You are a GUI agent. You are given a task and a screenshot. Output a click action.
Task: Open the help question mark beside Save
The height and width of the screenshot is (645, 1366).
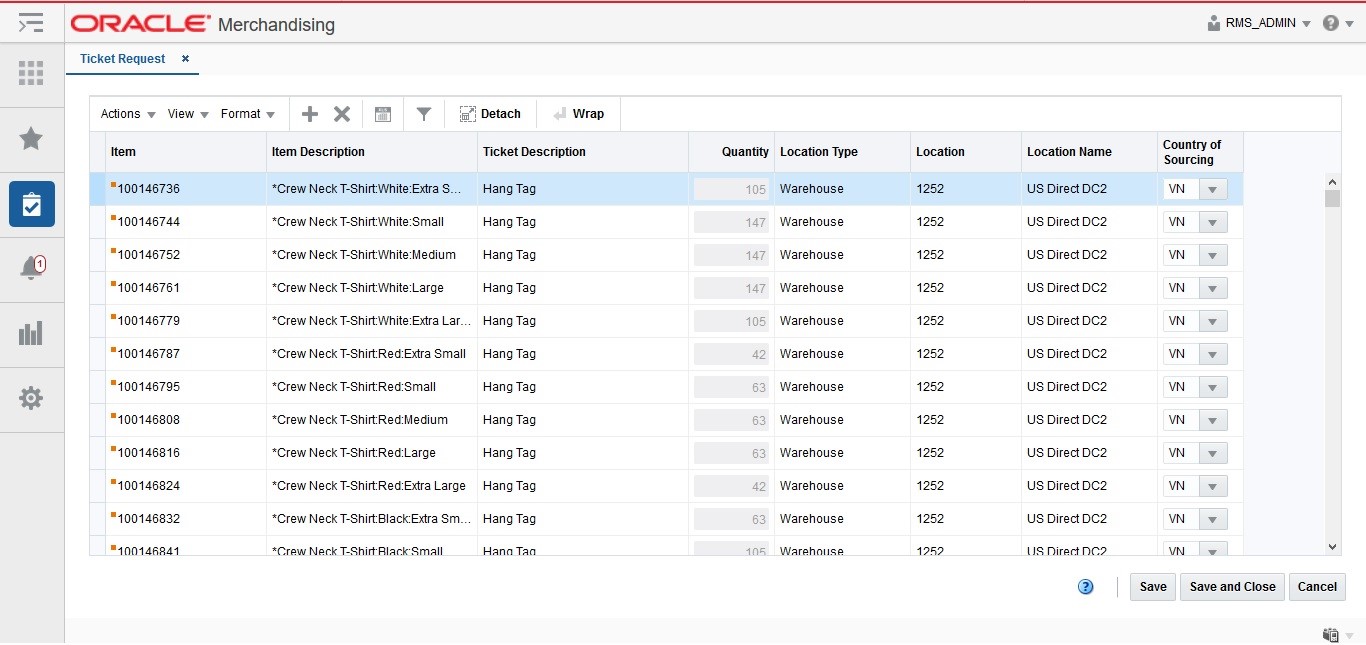click(x=1086, y=587)
